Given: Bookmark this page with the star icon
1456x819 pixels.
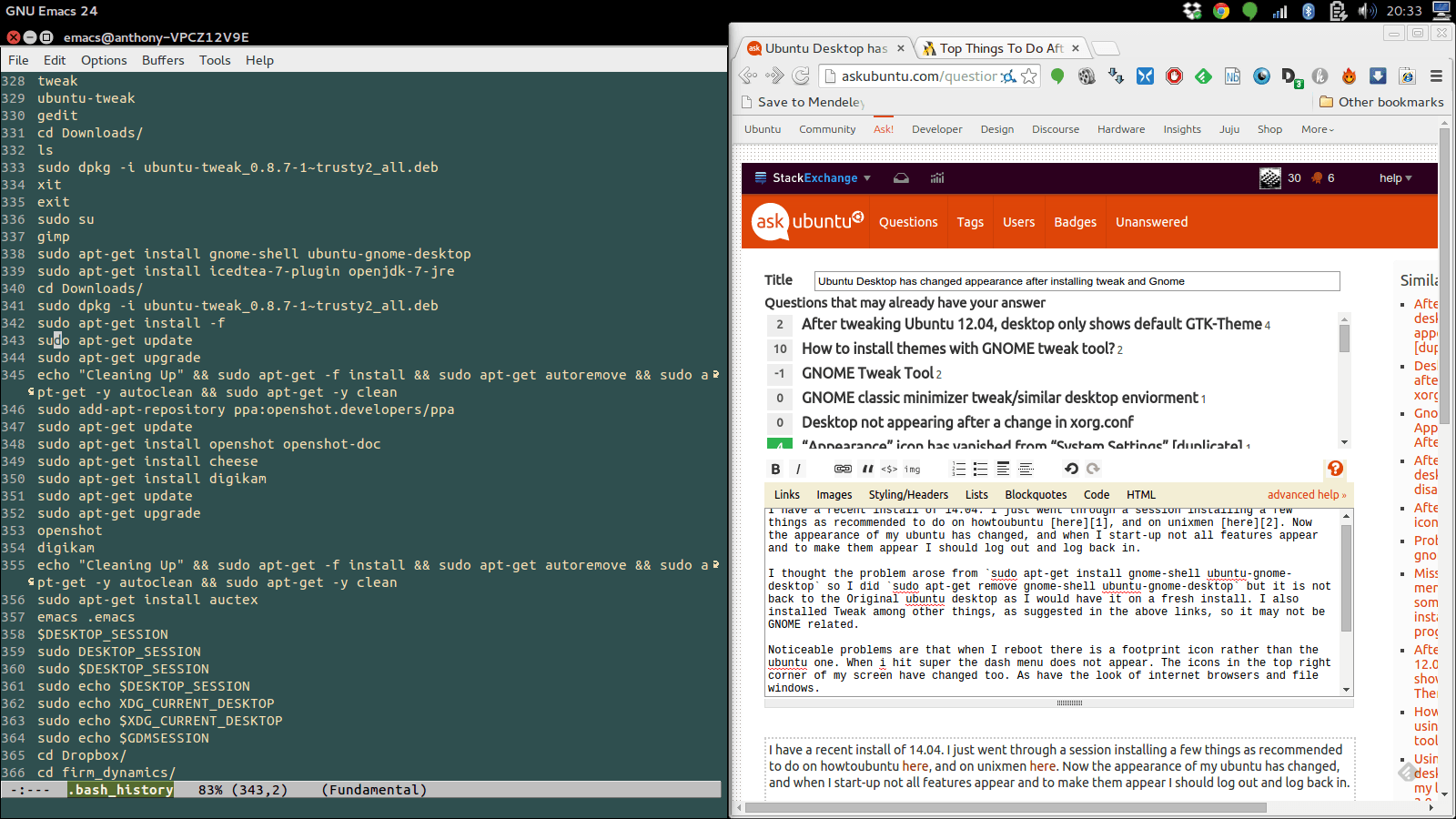Looking at the screenshot, I should (1029, 76).
